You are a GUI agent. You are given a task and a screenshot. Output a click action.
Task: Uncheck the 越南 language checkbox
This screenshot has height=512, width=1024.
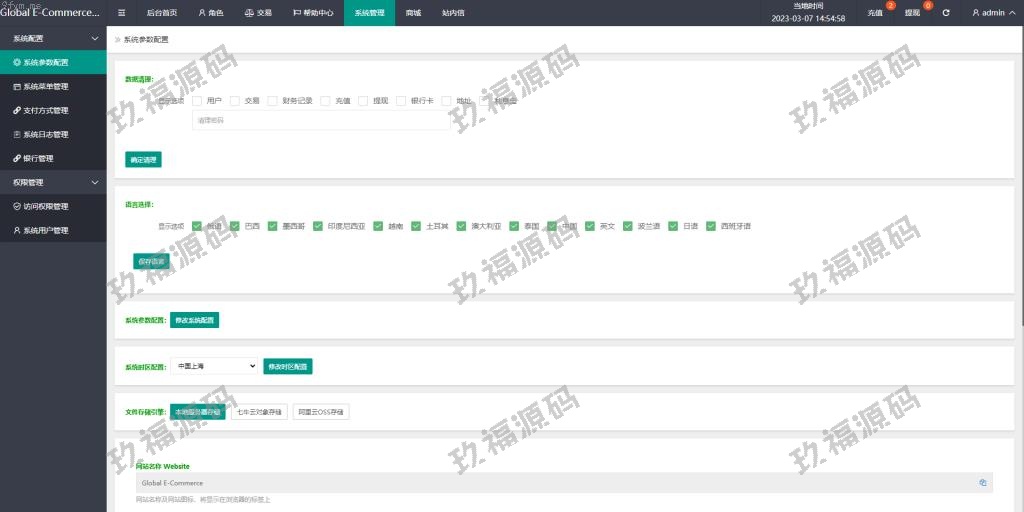[379, 226]
